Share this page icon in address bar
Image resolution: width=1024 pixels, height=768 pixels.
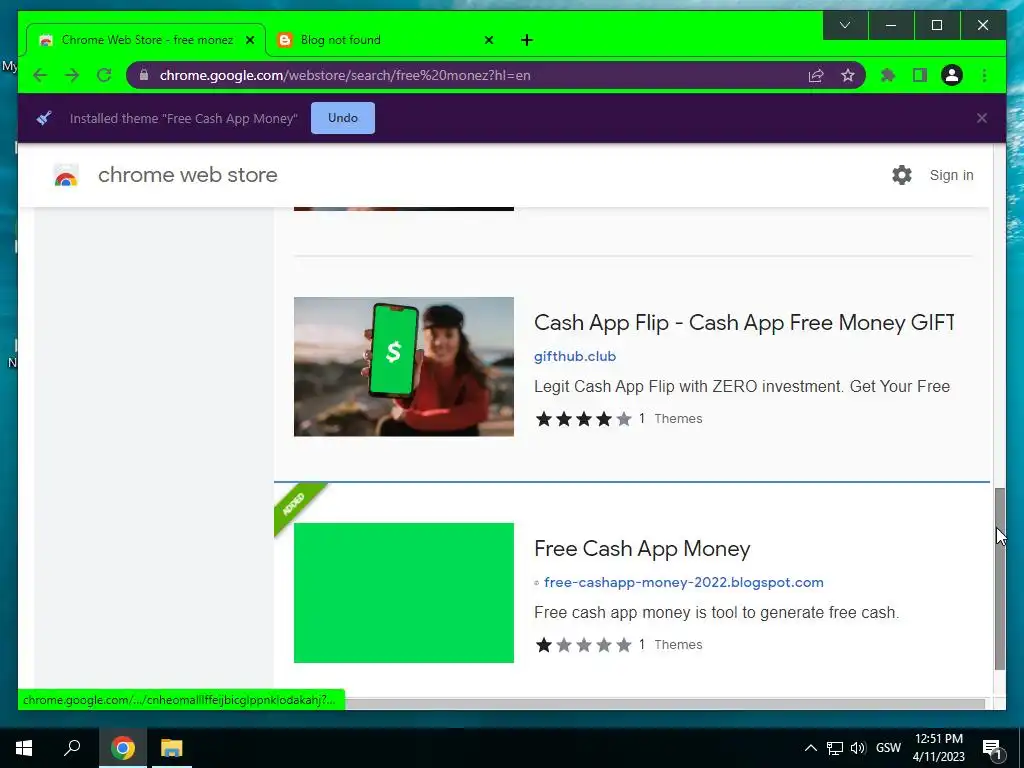pos(816,76)
